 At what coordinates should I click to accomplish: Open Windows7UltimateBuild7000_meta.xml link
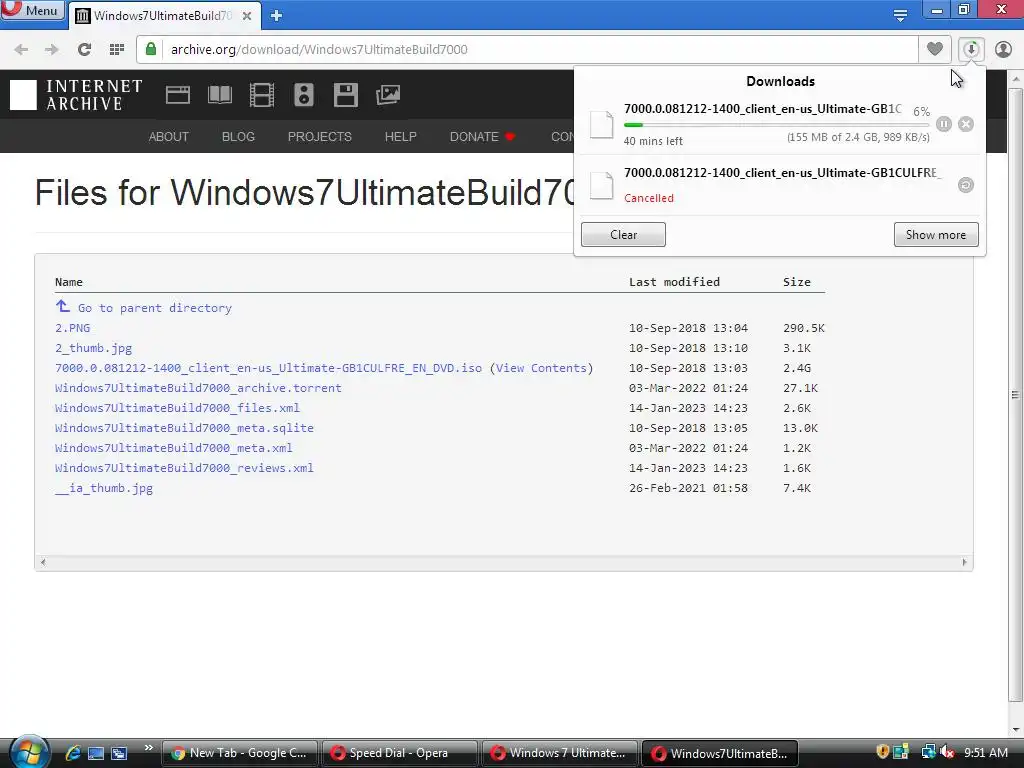pos(174,448)
